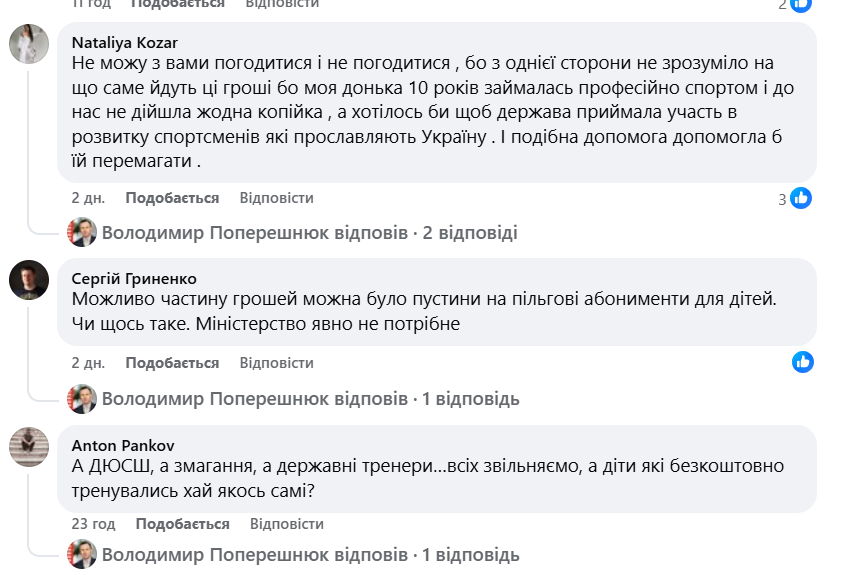Image resolution: width=849 pixels, height=575 pixels.
Task: Click Володимир Поперешнюк's avatar under Сергій's comment
Action: click(x=82, y=399)
